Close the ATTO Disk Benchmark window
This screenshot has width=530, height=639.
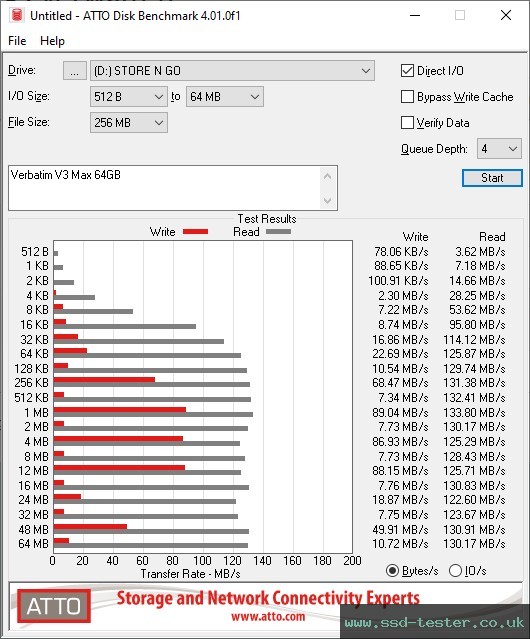[x=506, y=15]
